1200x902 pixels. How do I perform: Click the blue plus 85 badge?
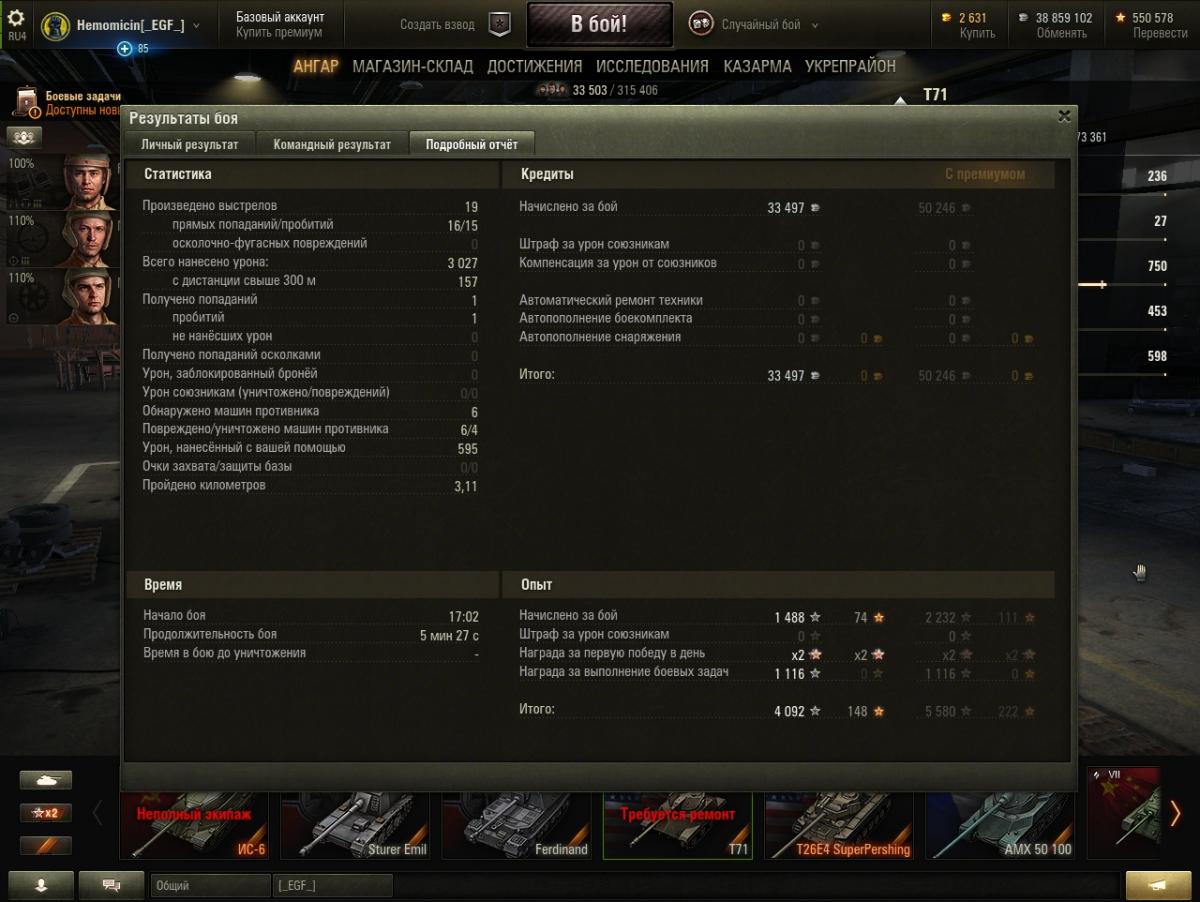[x=132, y=48]
